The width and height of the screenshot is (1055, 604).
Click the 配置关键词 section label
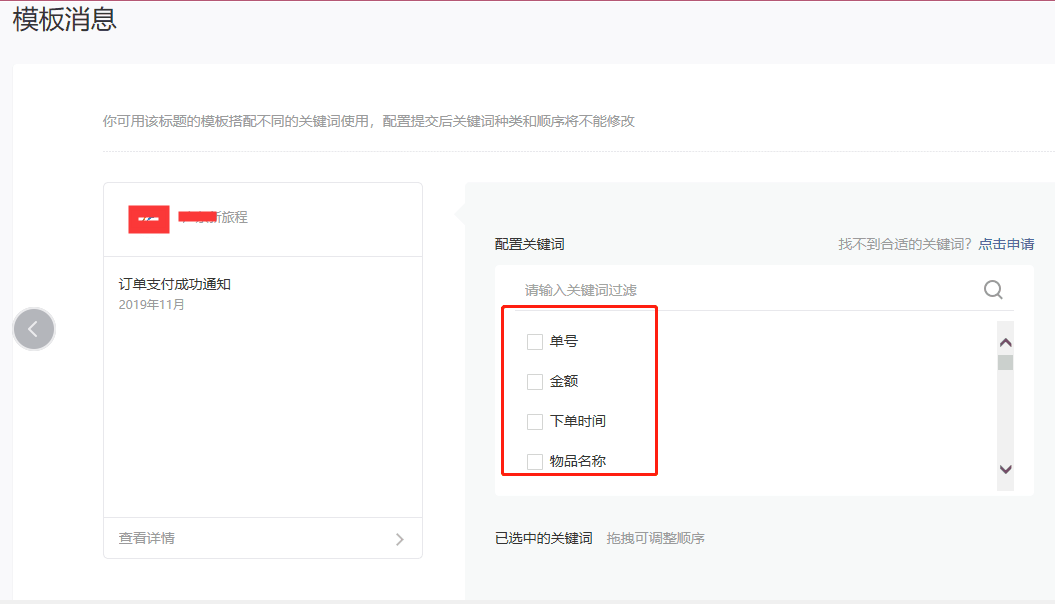coord(530,244)
